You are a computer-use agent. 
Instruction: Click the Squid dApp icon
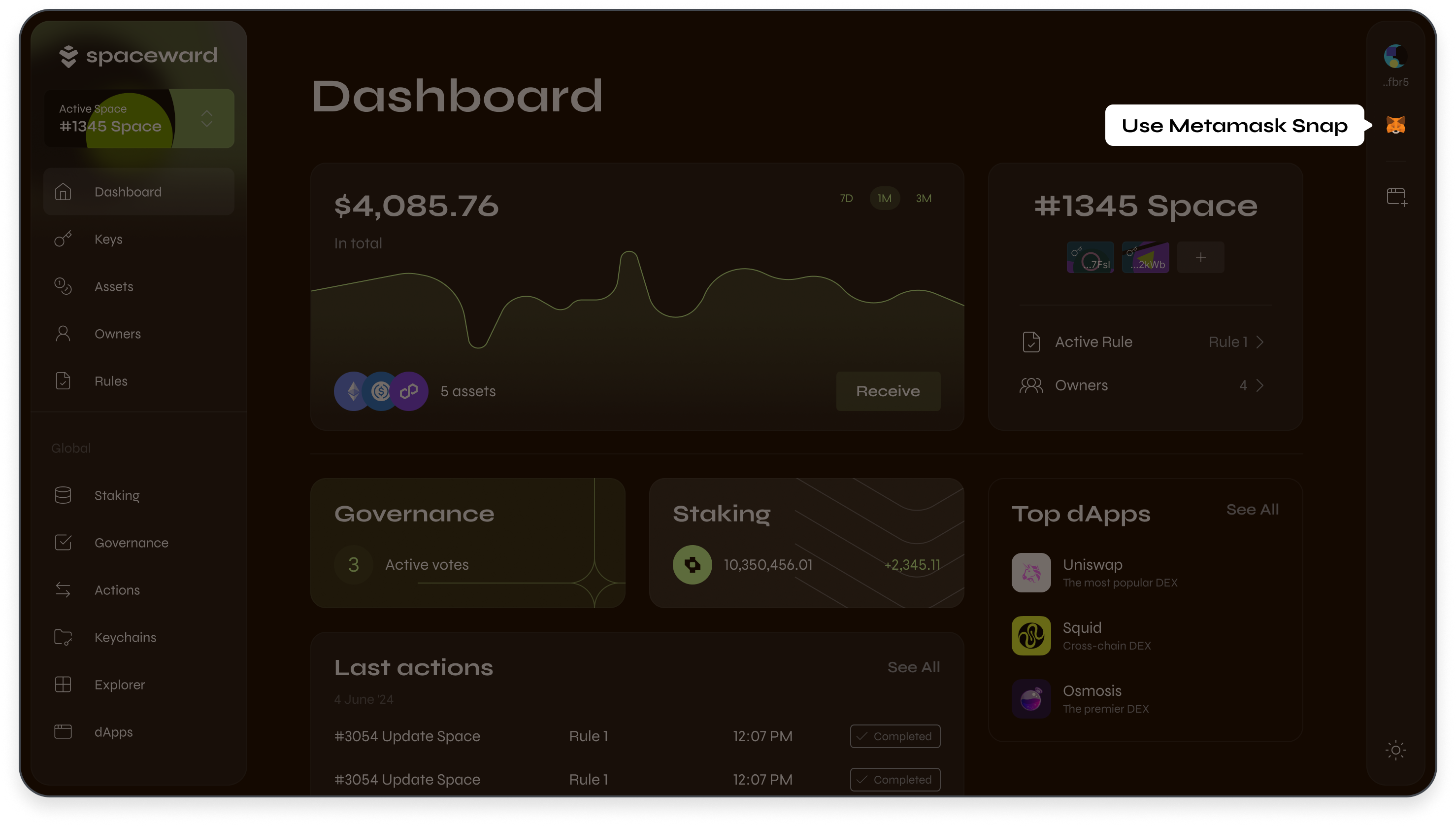1031,635
